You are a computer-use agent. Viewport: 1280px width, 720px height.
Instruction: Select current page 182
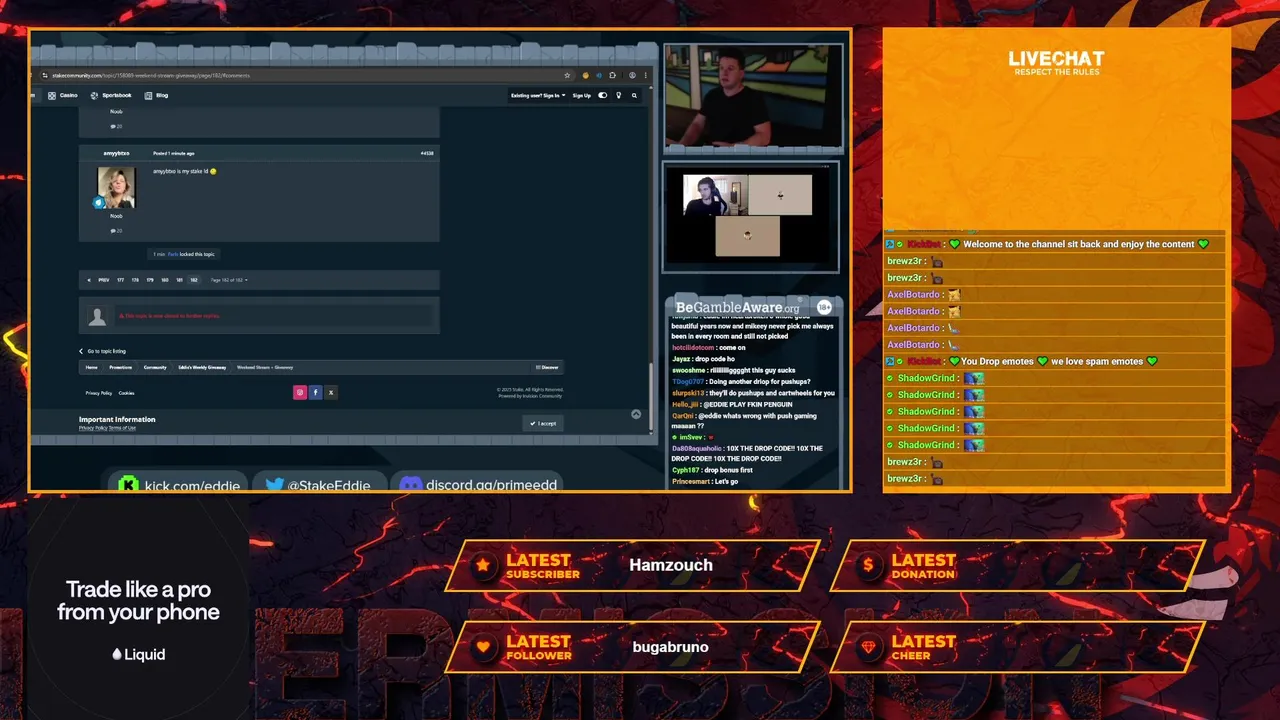click(x=194, y=280)
